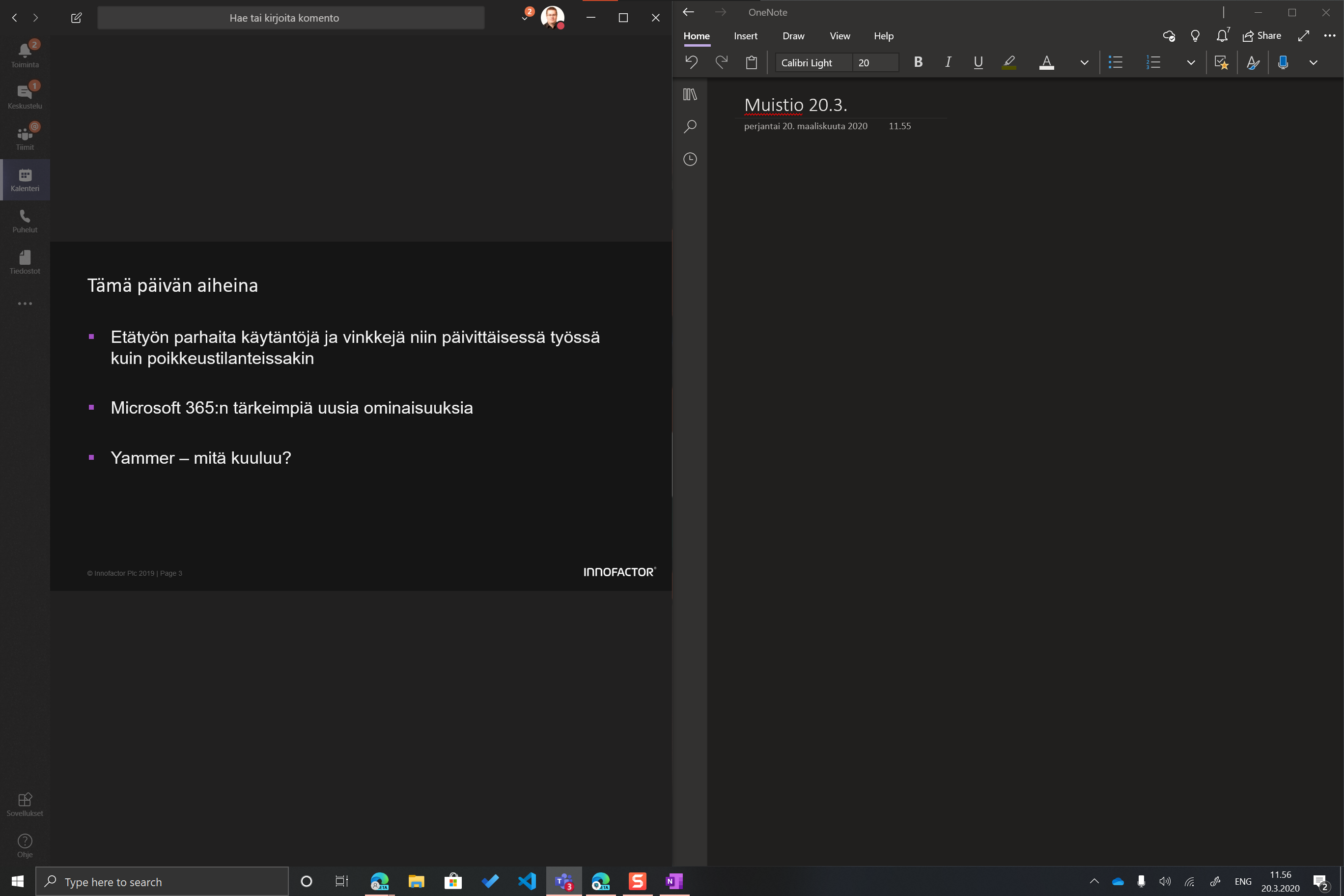Start dictation in OneNote

coord(1284,62)
